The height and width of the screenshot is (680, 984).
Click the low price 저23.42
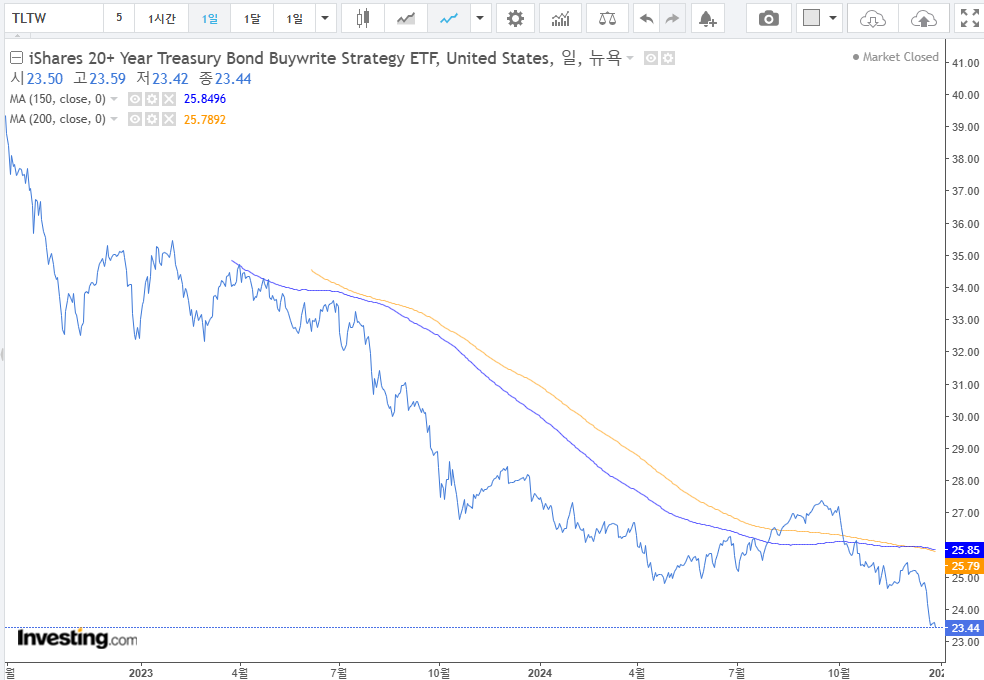coord(163,79)
